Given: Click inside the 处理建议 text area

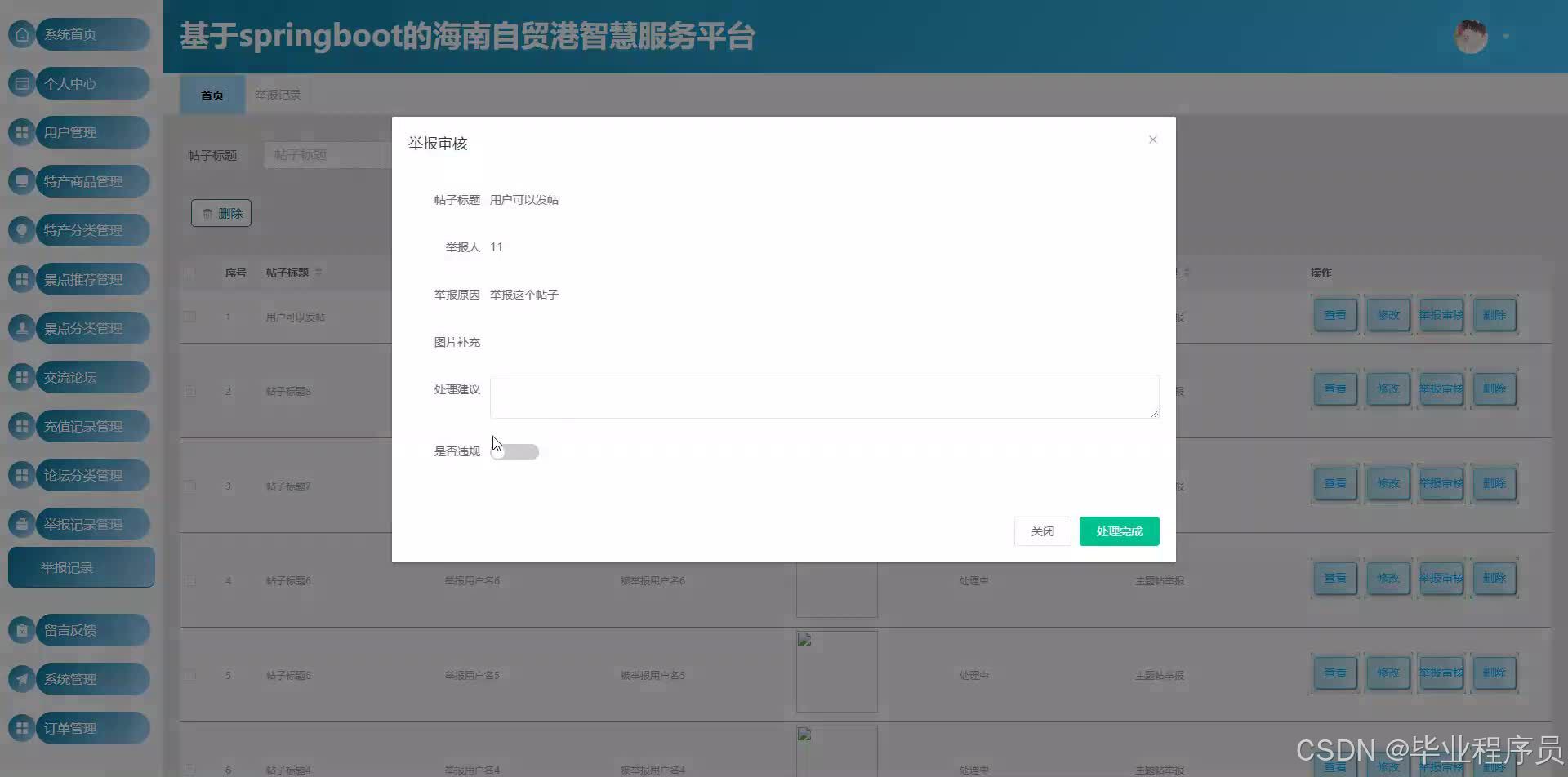Looking at the screenshot, I should [823, 397].
